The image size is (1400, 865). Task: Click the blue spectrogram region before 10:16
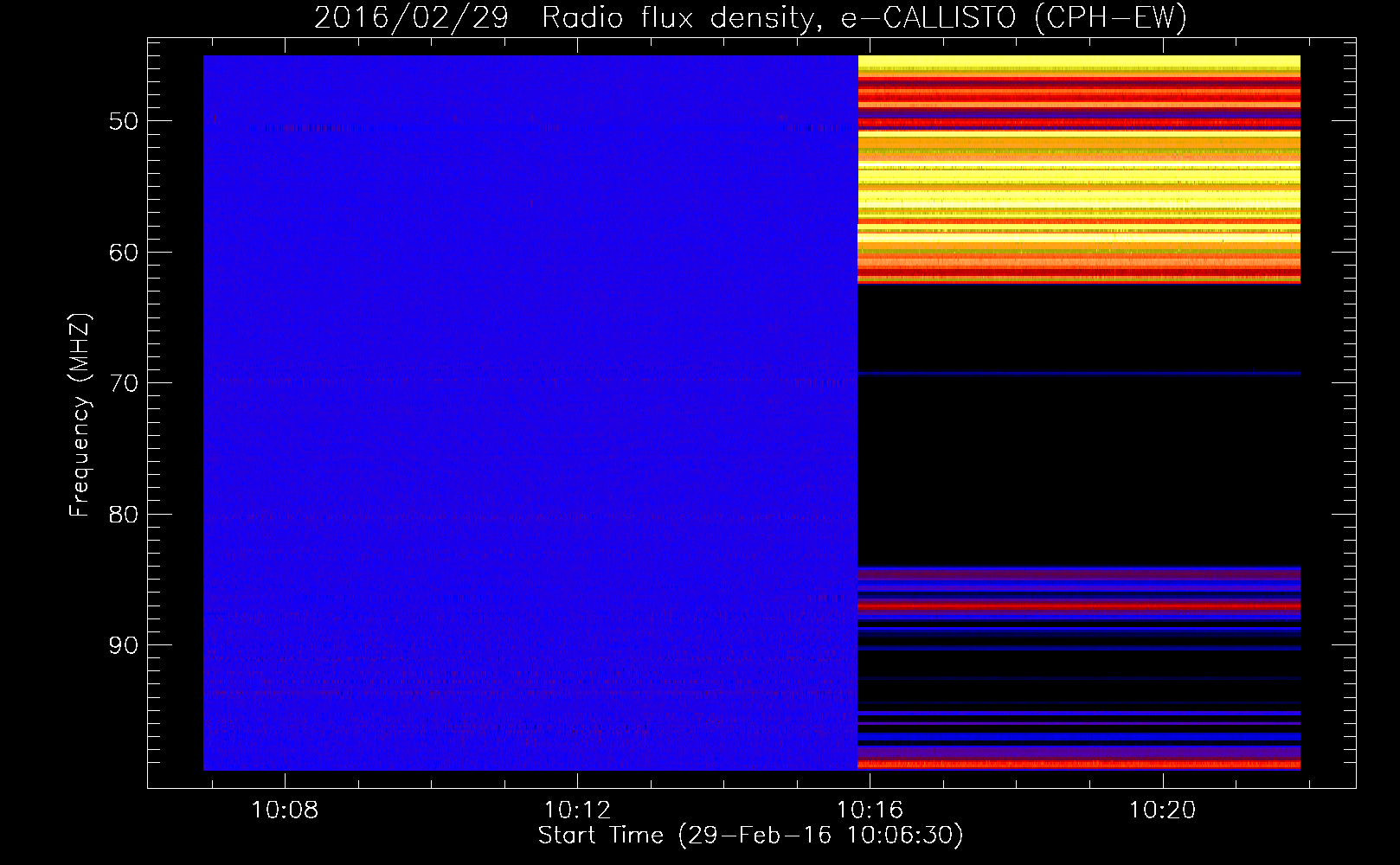tap(530, 413)
